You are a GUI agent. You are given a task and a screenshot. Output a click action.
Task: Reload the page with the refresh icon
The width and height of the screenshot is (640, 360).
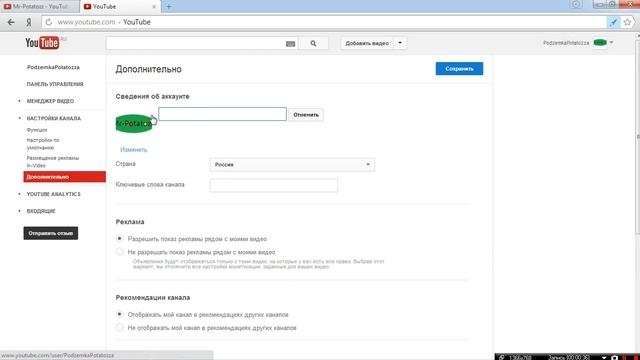click(x=49, y=22)
